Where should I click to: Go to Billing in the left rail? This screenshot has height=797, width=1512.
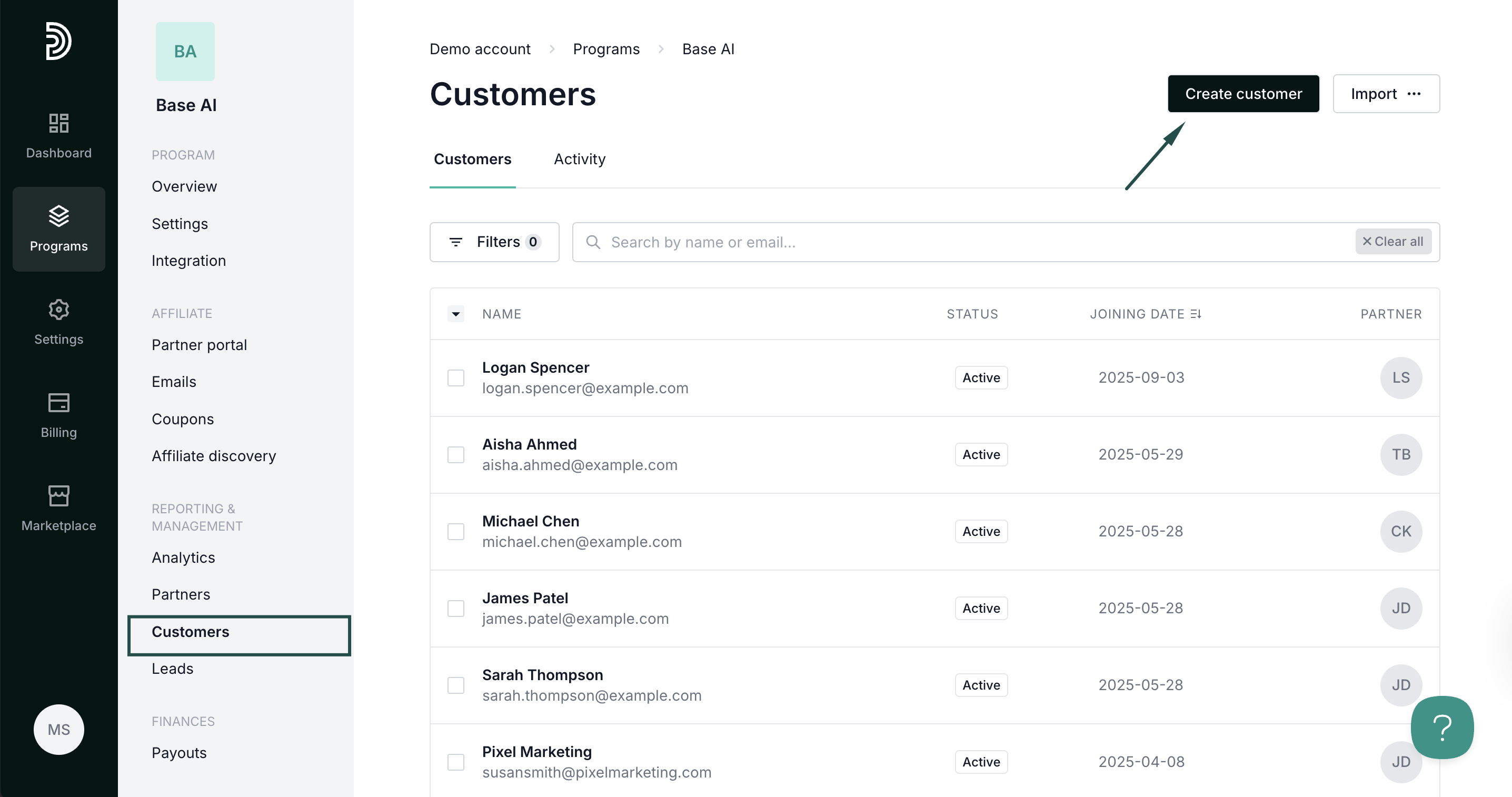coord(58,415)
